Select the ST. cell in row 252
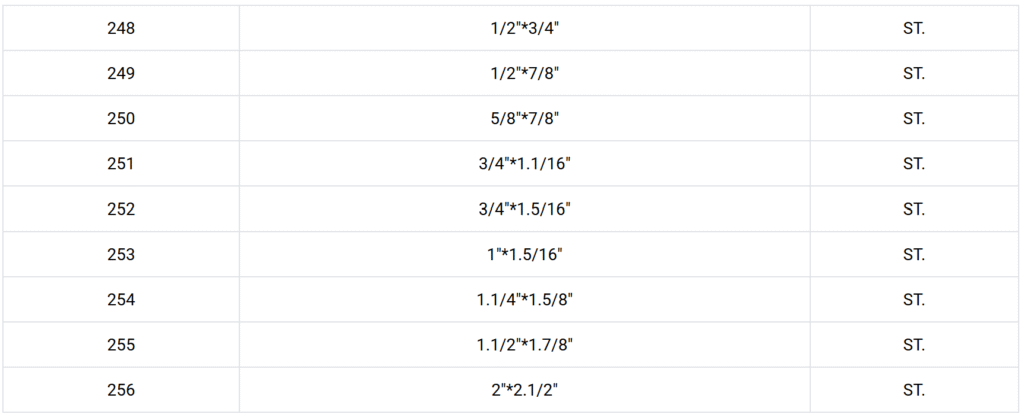Viewport: 1024px width, 417px height. (x=913, y=209)
